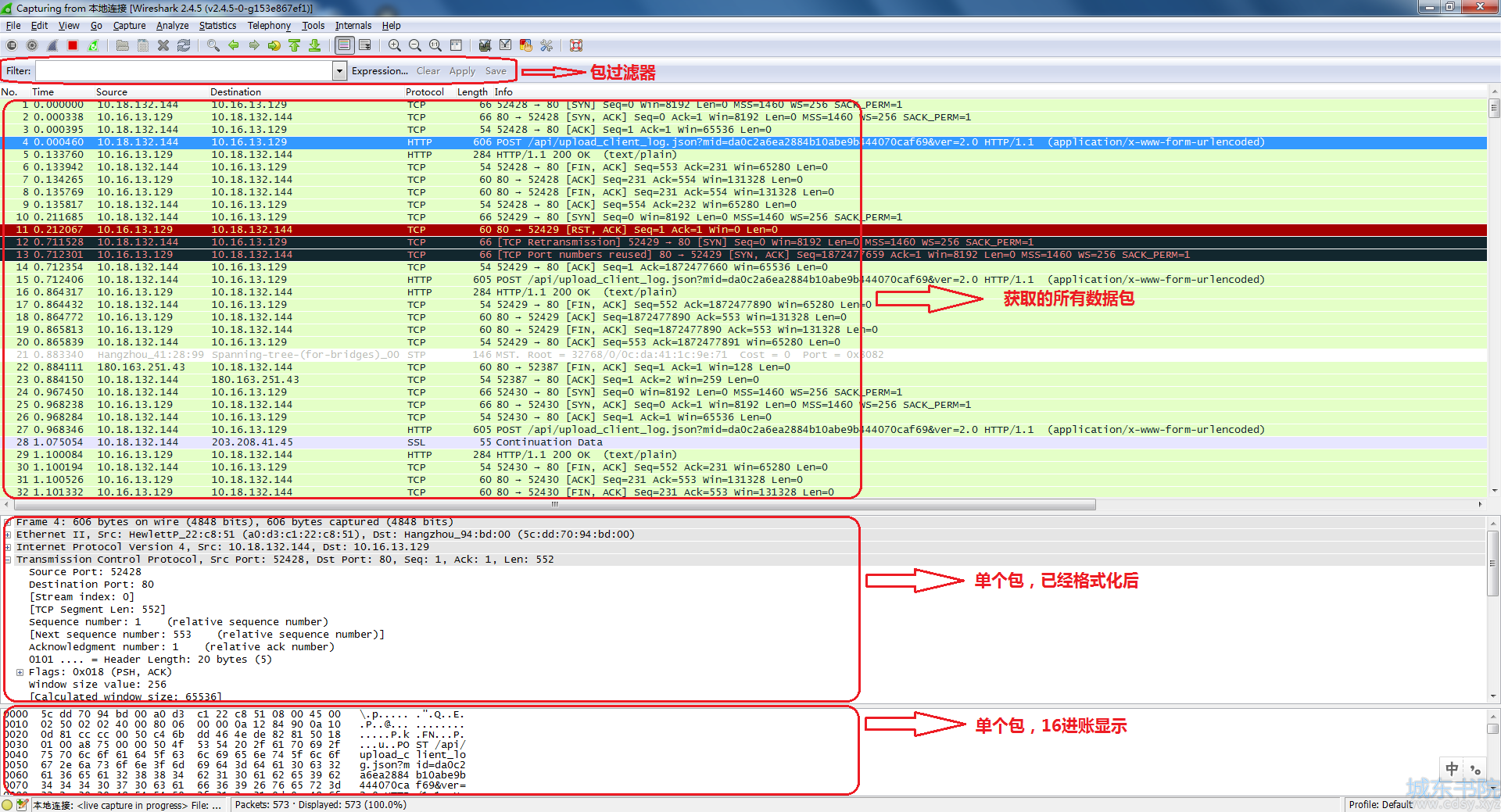Click the packet details vertical scrollbar thumb
The width and height of the screenshot is (1501, 812).
(1493, 563)
